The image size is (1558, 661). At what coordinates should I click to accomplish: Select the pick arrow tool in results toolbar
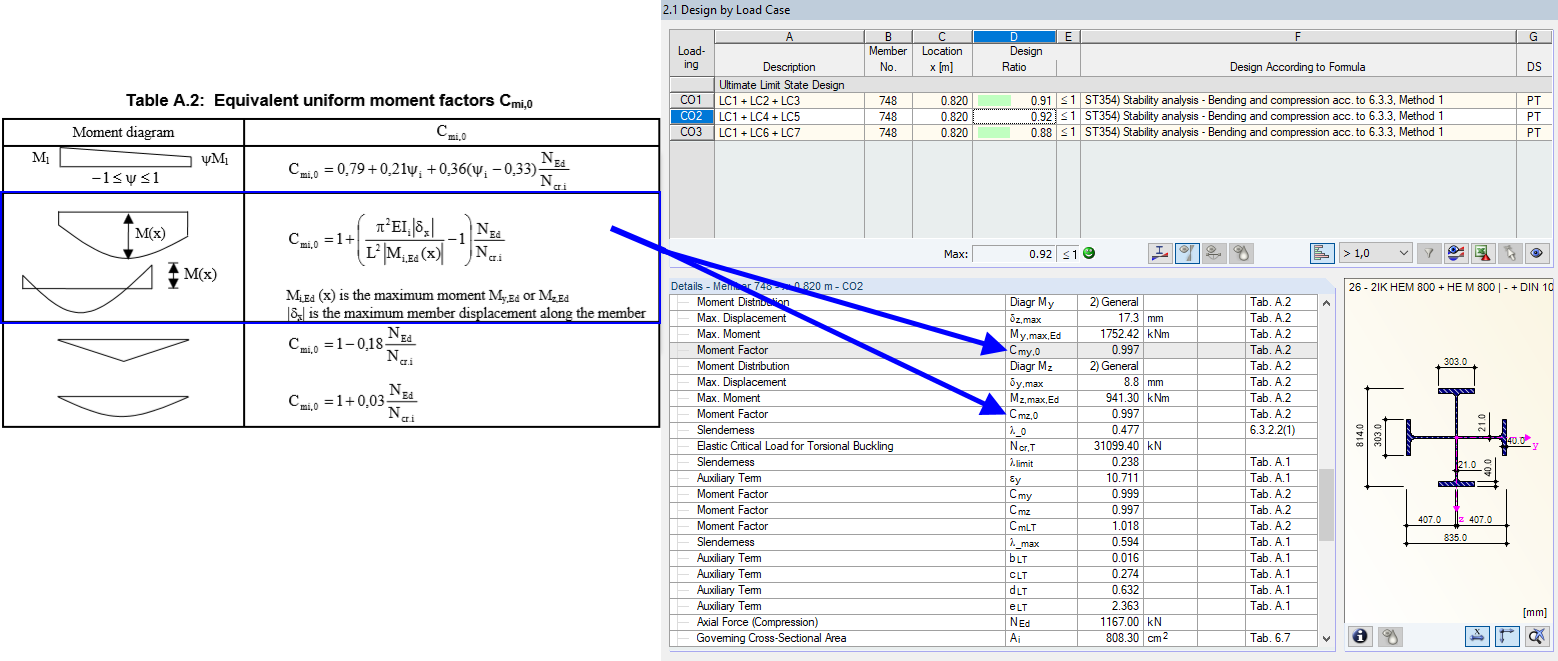(1510, 253)
